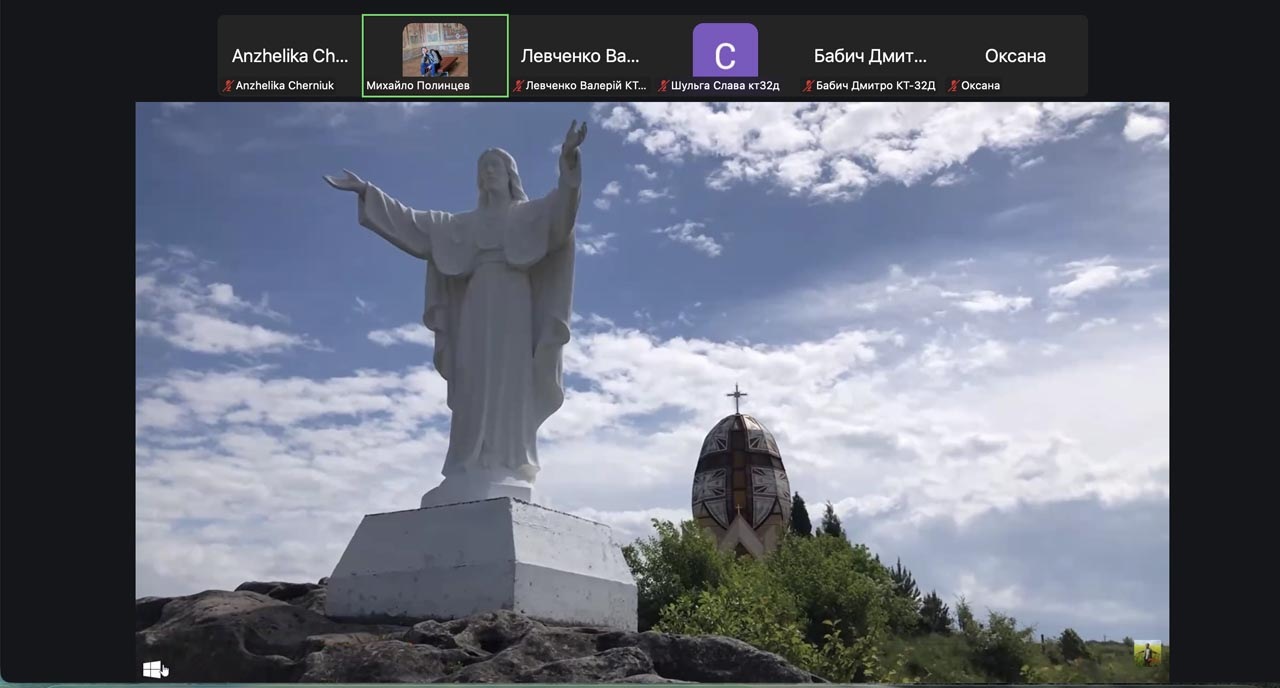Click the small "Оксана" label beside mic icon
Viewport: 1280px width, 688px height.
(980, 86)
